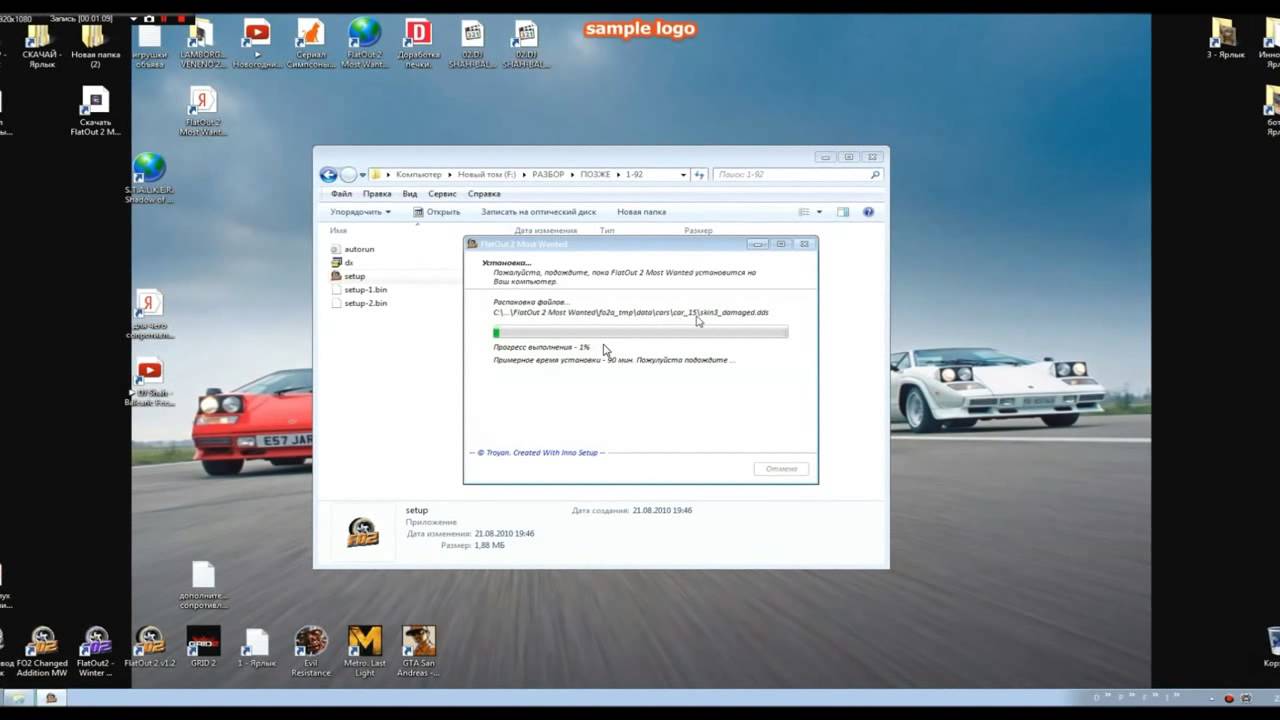Open the 'Доработка печки' desktop shortcut
Viewport: 1280px width, 720px height.
[x=418, y=44]
